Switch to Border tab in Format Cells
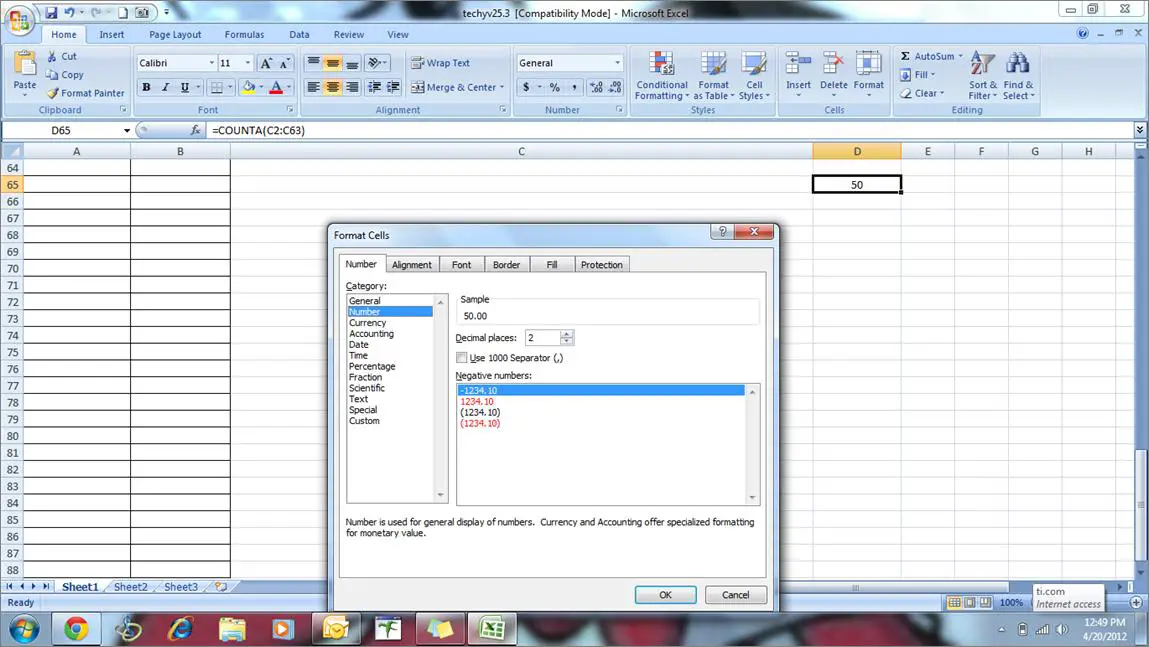This screenshot has height=647, width=1149. click(506, 265)
